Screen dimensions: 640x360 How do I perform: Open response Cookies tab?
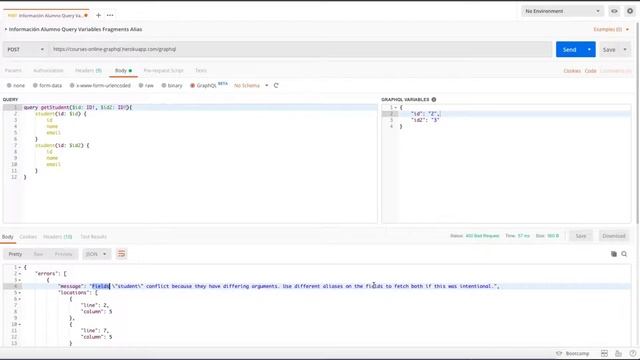(x=28, y=237)
